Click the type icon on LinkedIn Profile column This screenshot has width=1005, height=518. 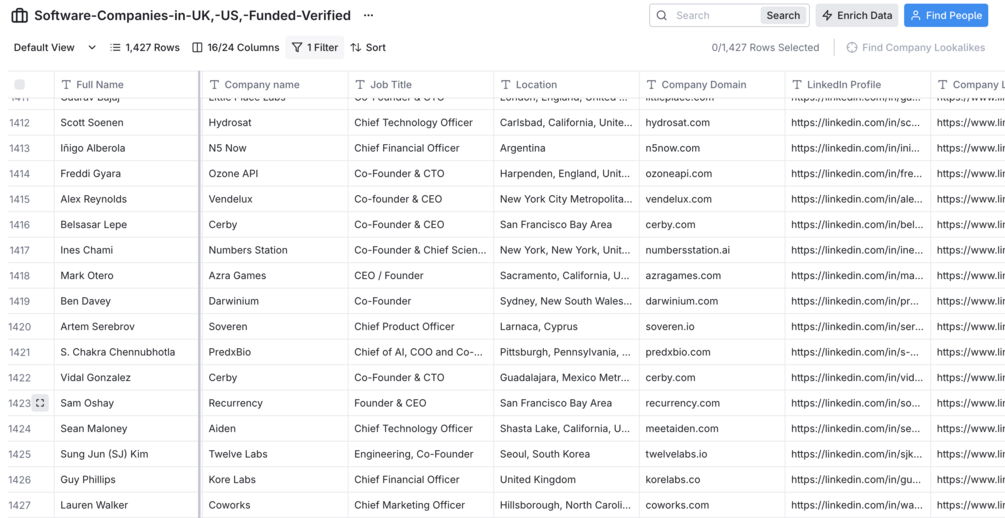point(797,85)
